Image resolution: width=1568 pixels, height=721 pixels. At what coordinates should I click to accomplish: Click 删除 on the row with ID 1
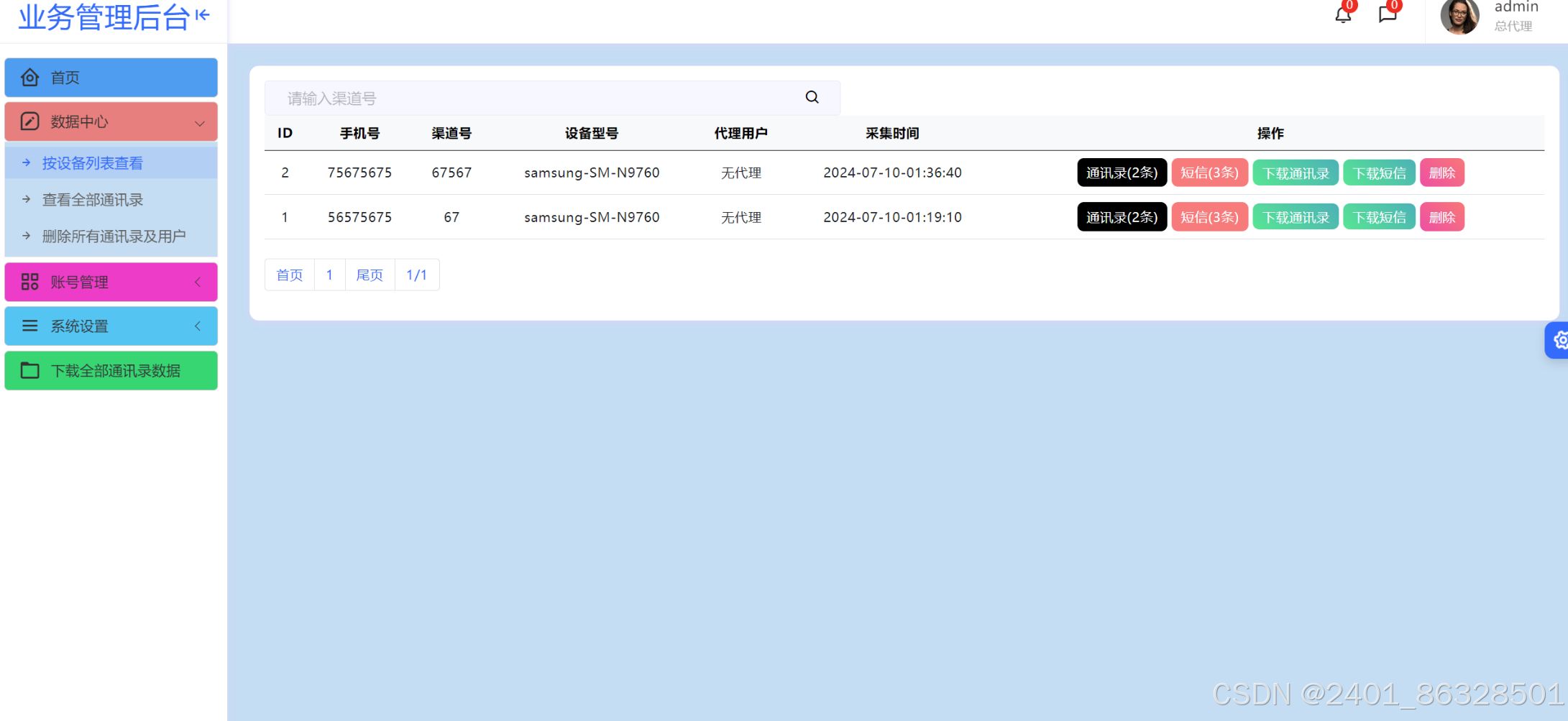[x=1442, y=216]
